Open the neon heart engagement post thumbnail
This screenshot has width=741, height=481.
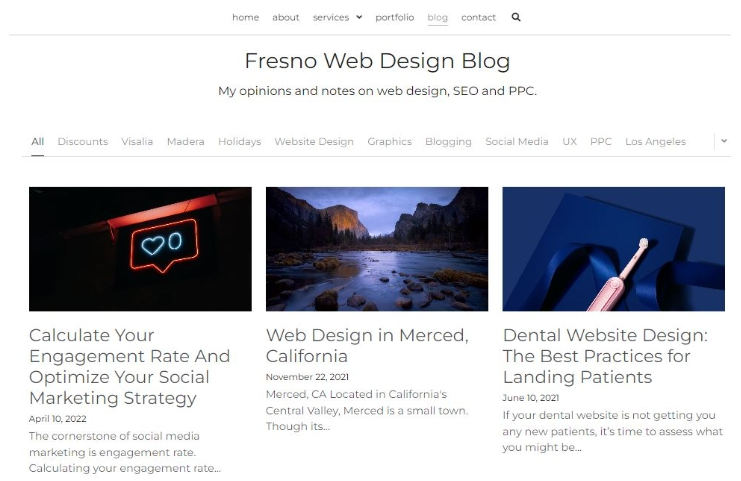pos(140,249)
